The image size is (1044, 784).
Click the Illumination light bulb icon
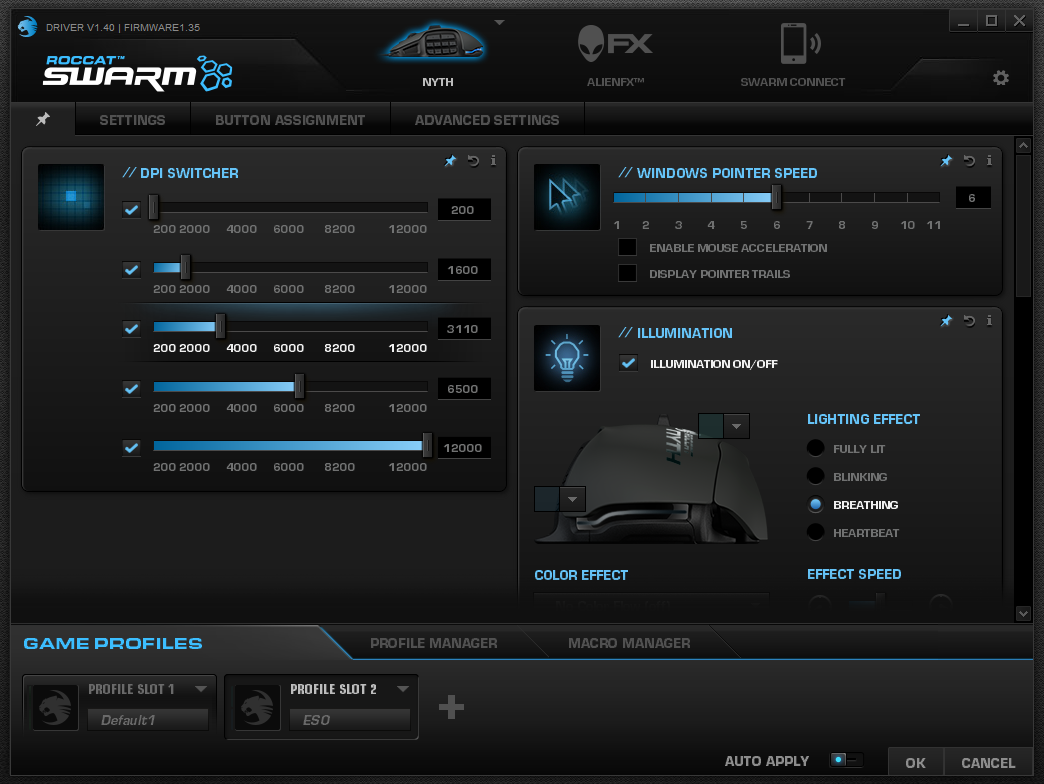567,358
